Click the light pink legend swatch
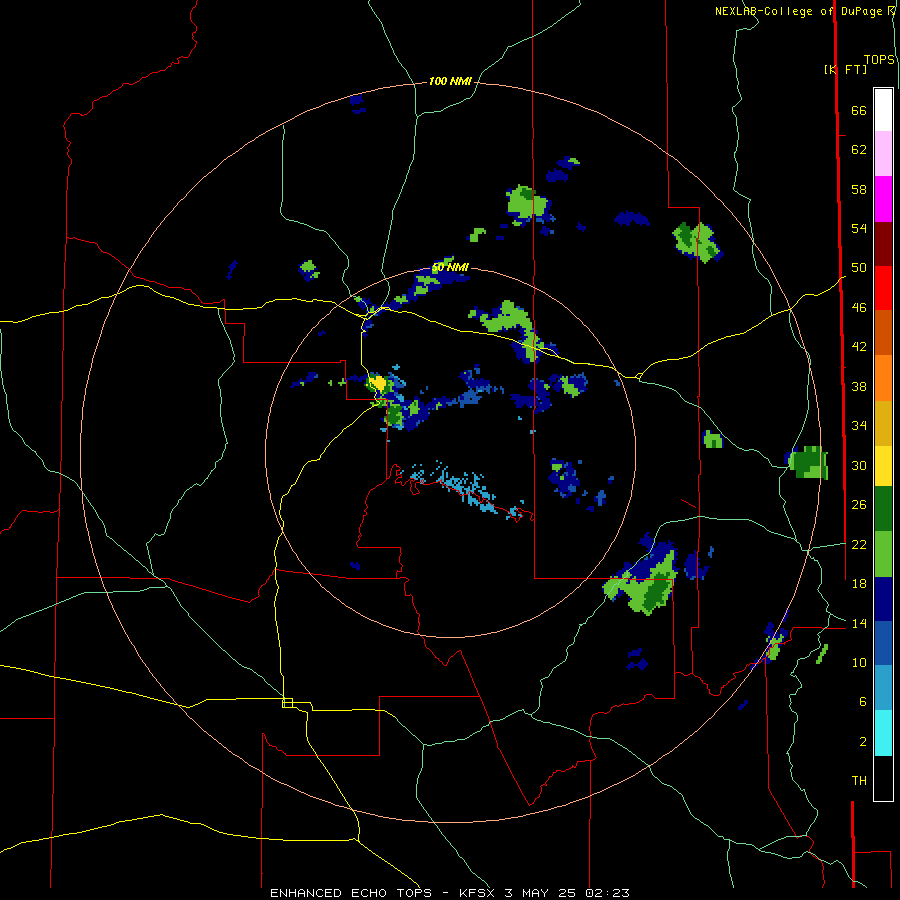Screen dimensions: 900x900 (883, 153)
